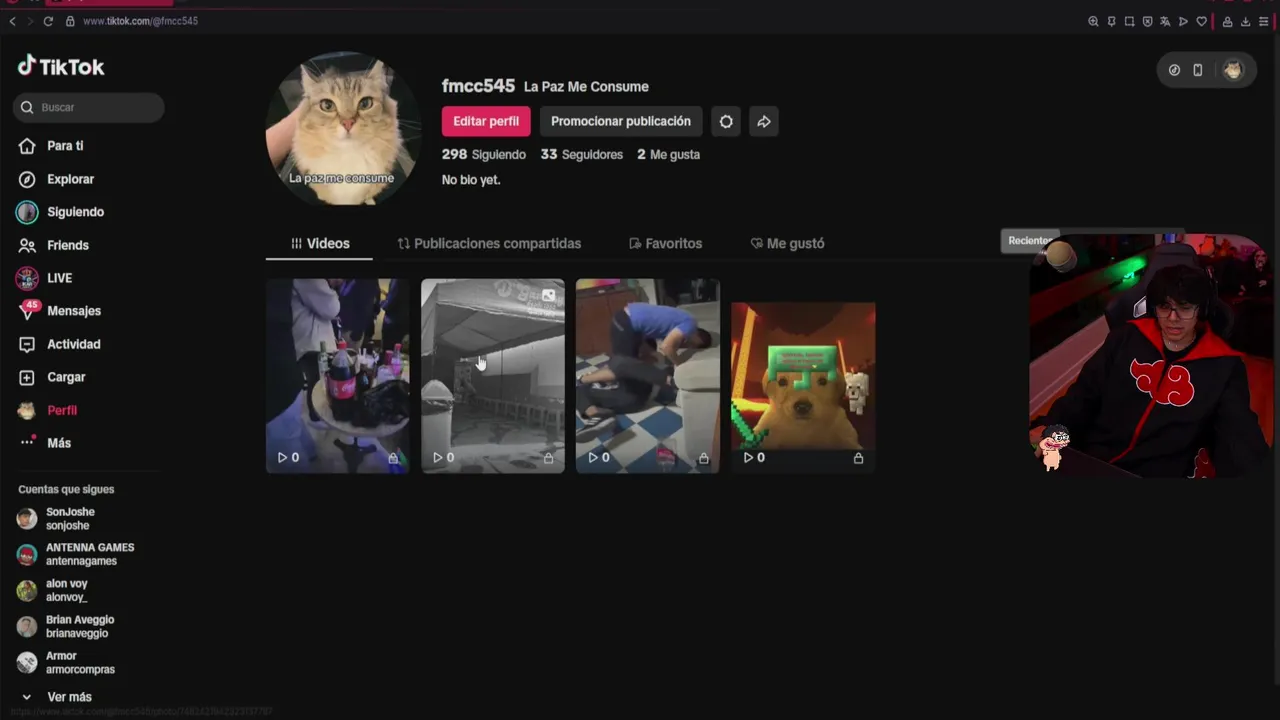
Task: Click the tiktok.com URL address bar
Action: point(140,21)
